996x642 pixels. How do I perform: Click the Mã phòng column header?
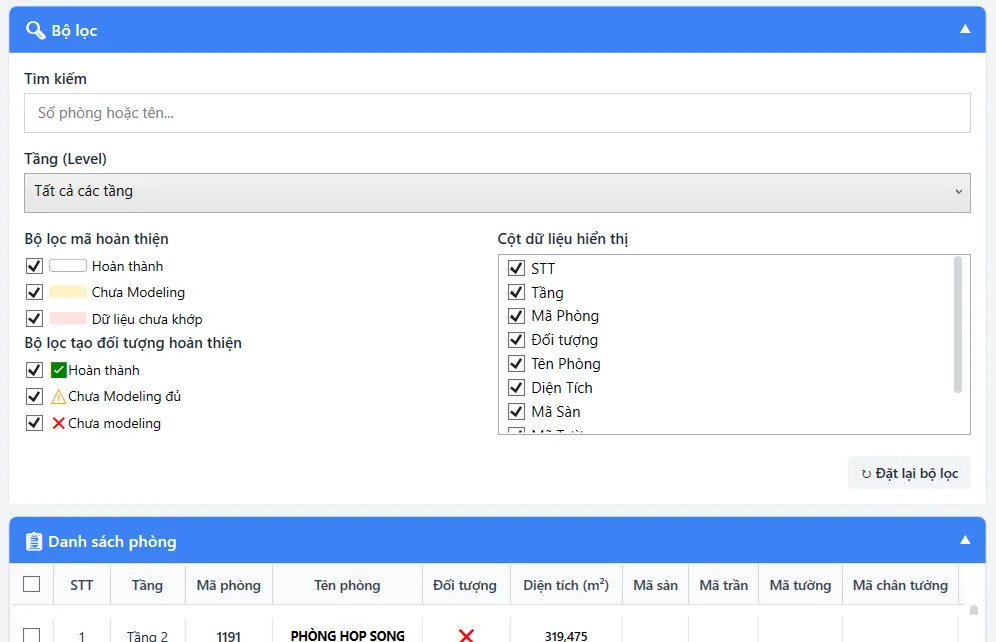pos(229,585)
